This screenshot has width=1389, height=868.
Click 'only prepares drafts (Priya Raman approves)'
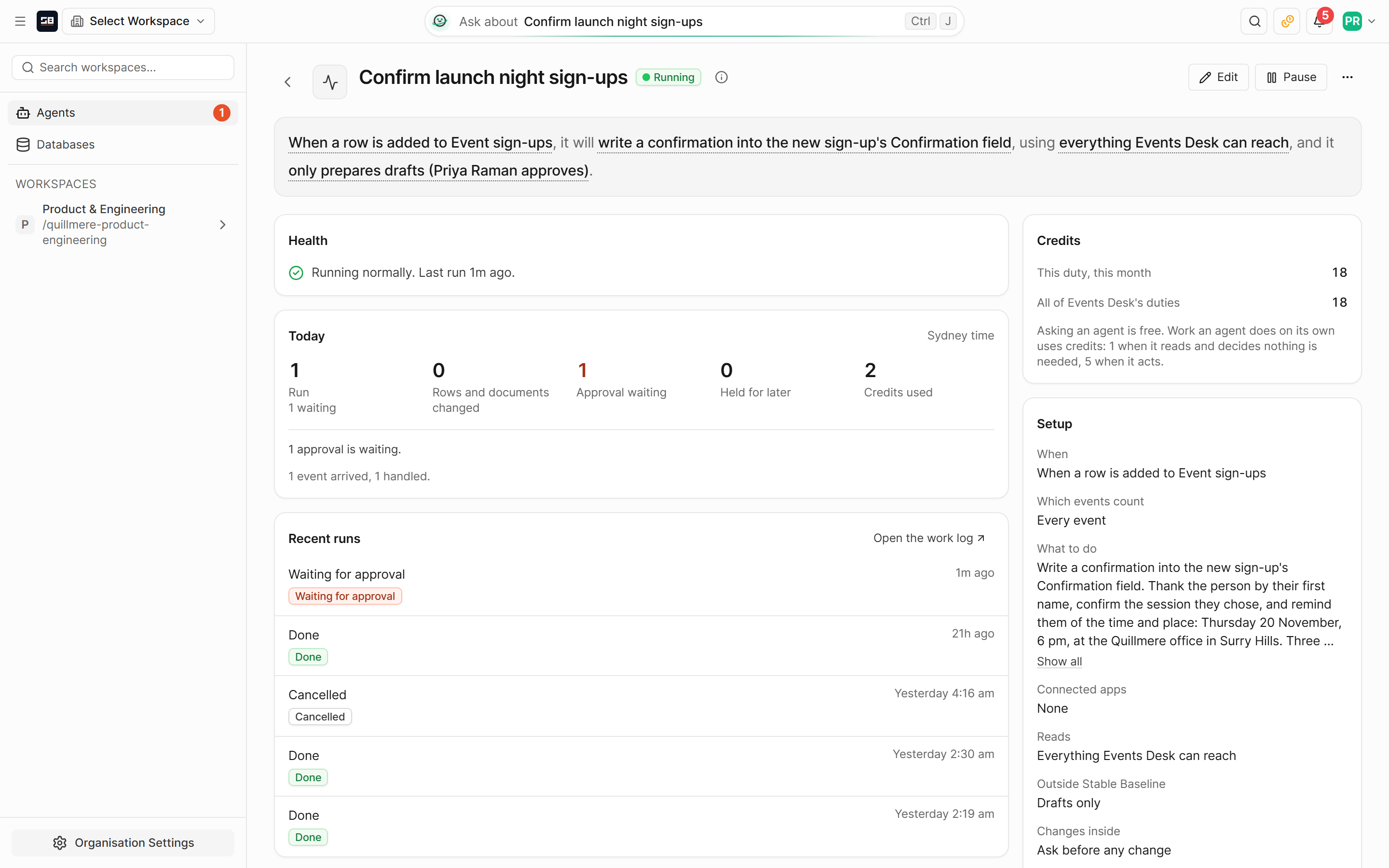coord(438,171)
